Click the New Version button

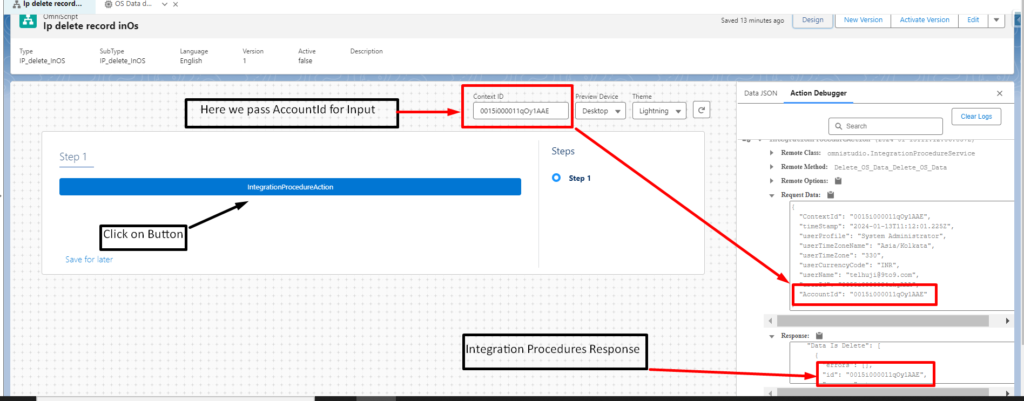[863, 20]
